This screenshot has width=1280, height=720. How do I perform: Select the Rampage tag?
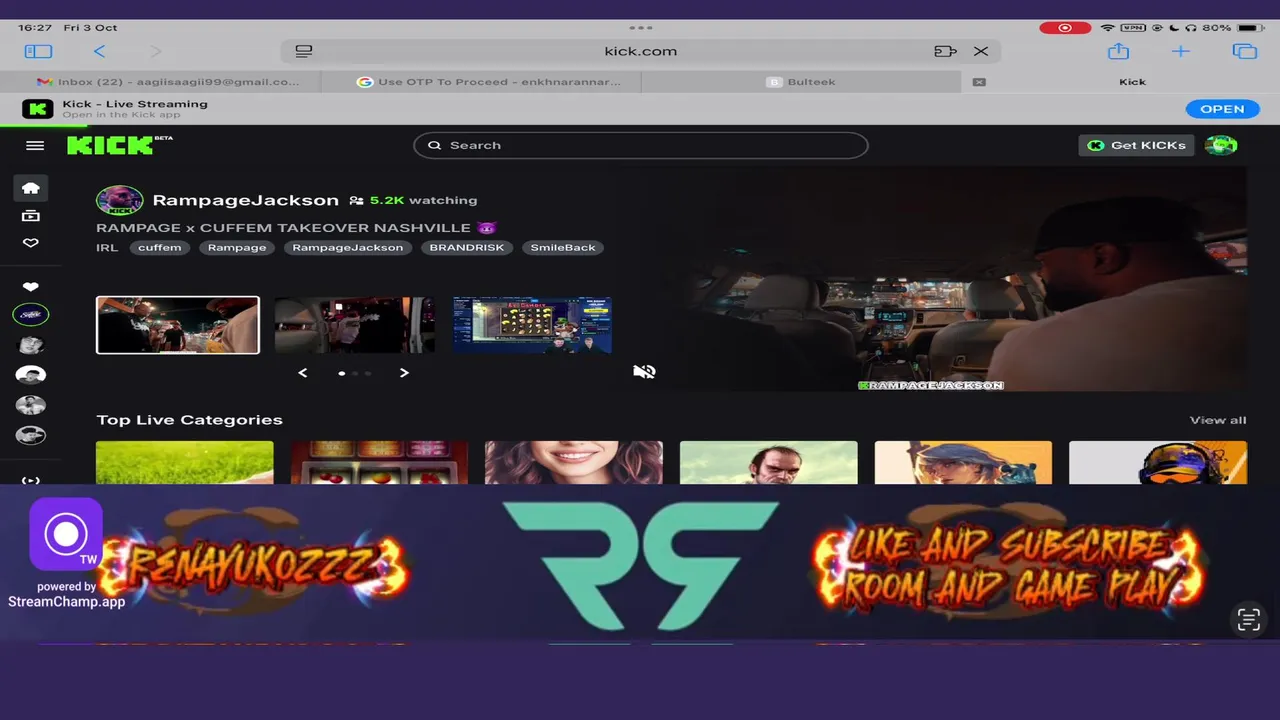coord(237,247)
